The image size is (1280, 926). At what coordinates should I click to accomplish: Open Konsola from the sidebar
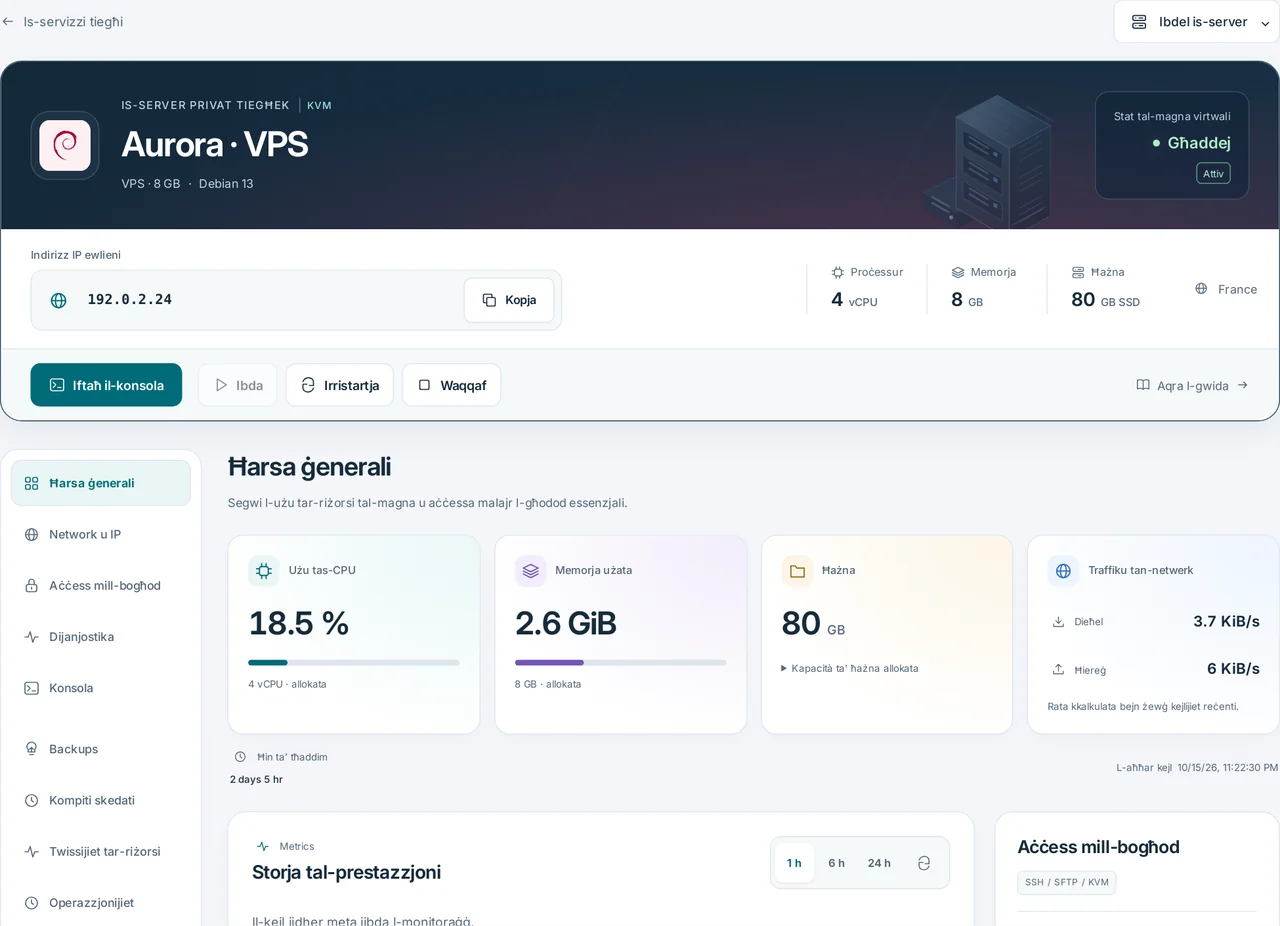101,688
